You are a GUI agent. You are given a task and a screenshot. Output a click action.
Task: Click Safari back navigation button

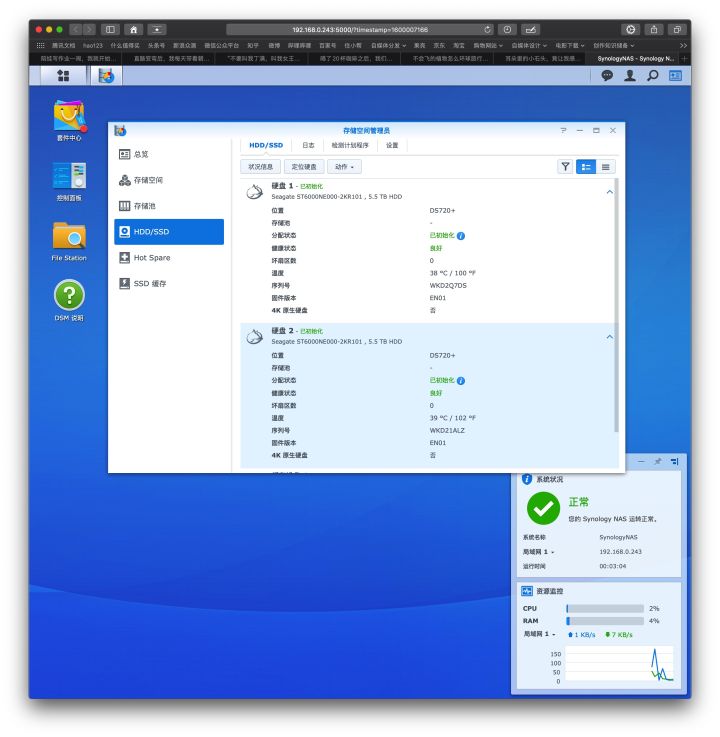coord(76,29)
